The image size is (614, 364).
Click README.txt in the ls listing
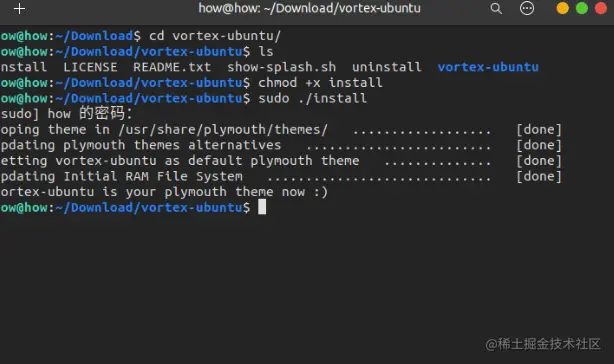(172, 67)
